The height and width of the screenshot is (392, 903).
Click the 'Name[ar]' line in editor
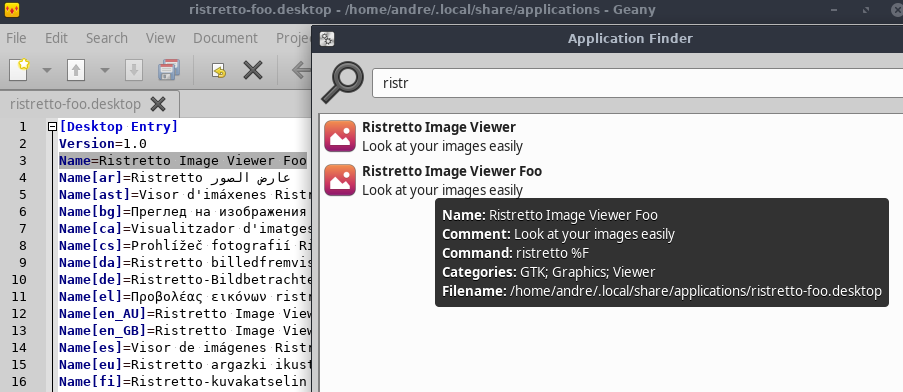(174, 177)
